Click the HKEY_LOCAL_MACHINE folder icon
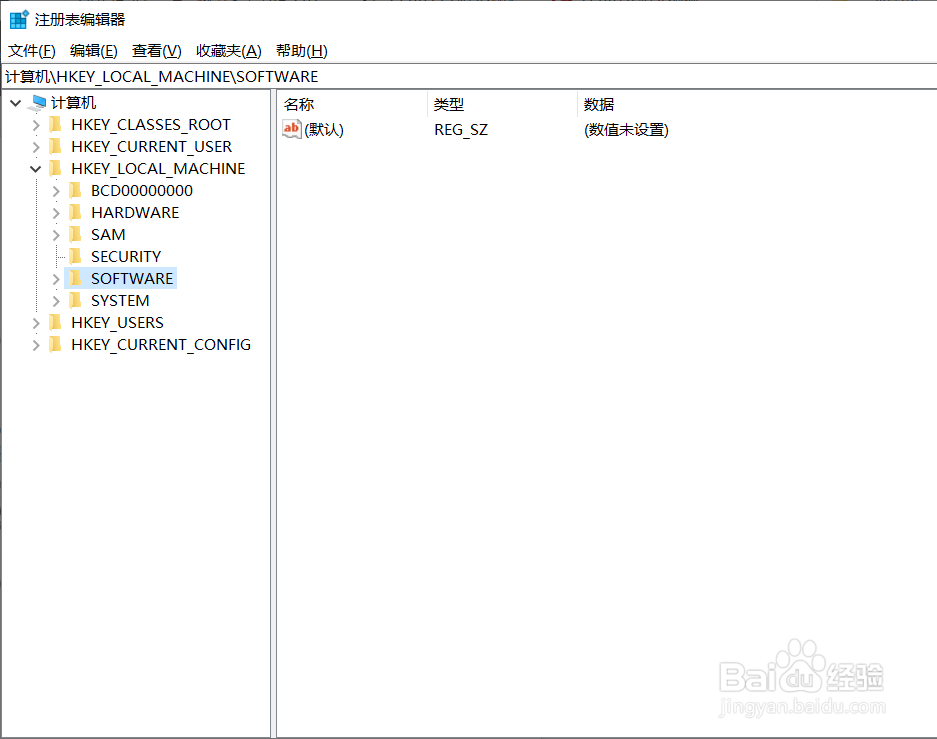 point(55,168)
